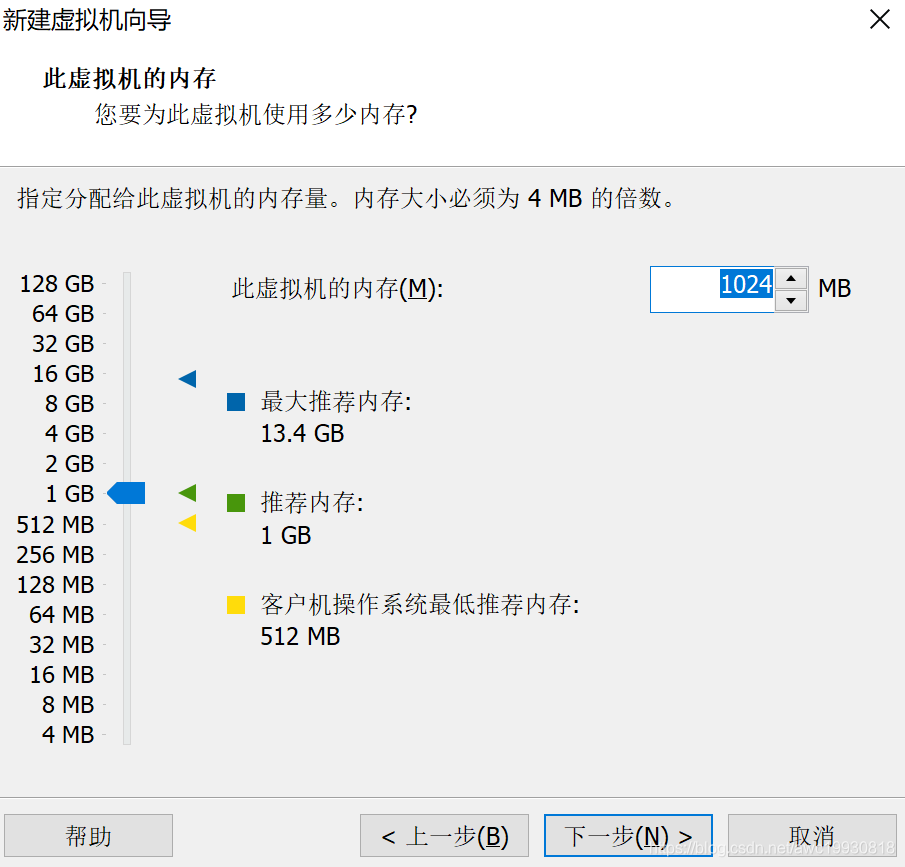This screenshot has width=905, height=867.
Task: Go back with 上一步(B) button
Action: coord(444,835)
